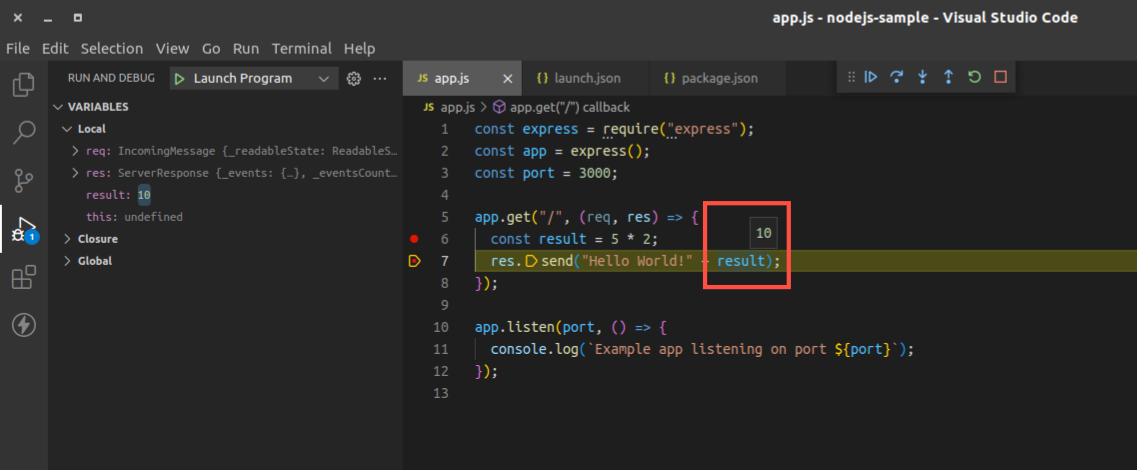Open launch.json via the gear icon
Image resolution: width=1137 pixels, height=470 pixels.
353,78
